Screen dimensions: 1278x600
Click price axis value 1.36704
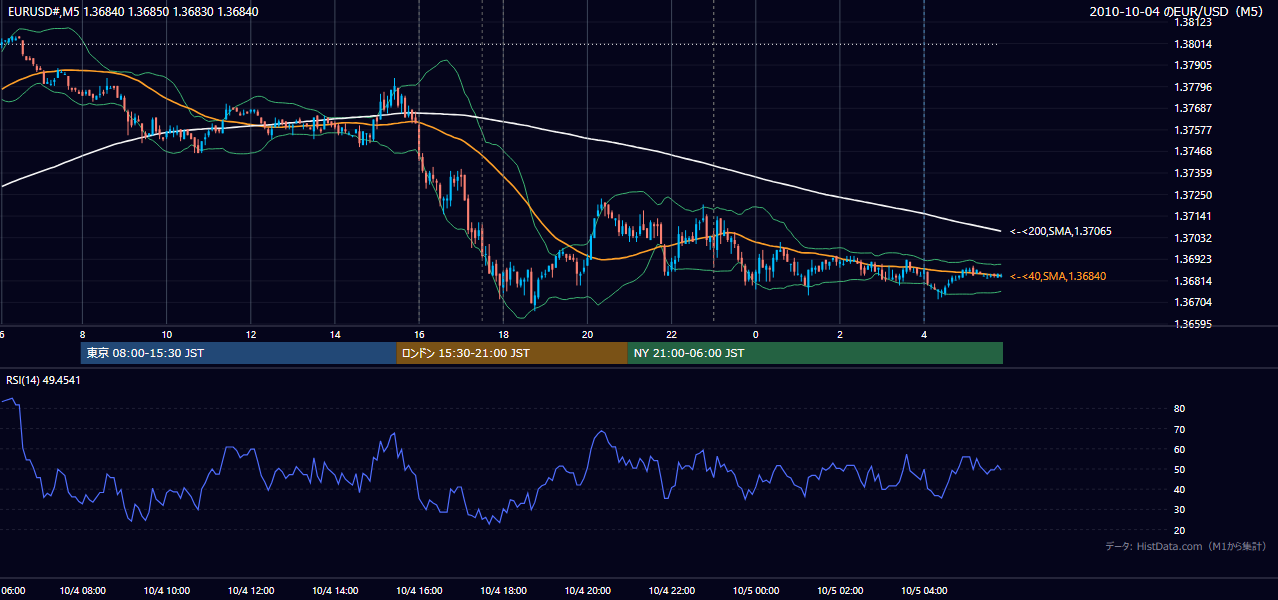pyautogui.click(x=1192, y=302)
